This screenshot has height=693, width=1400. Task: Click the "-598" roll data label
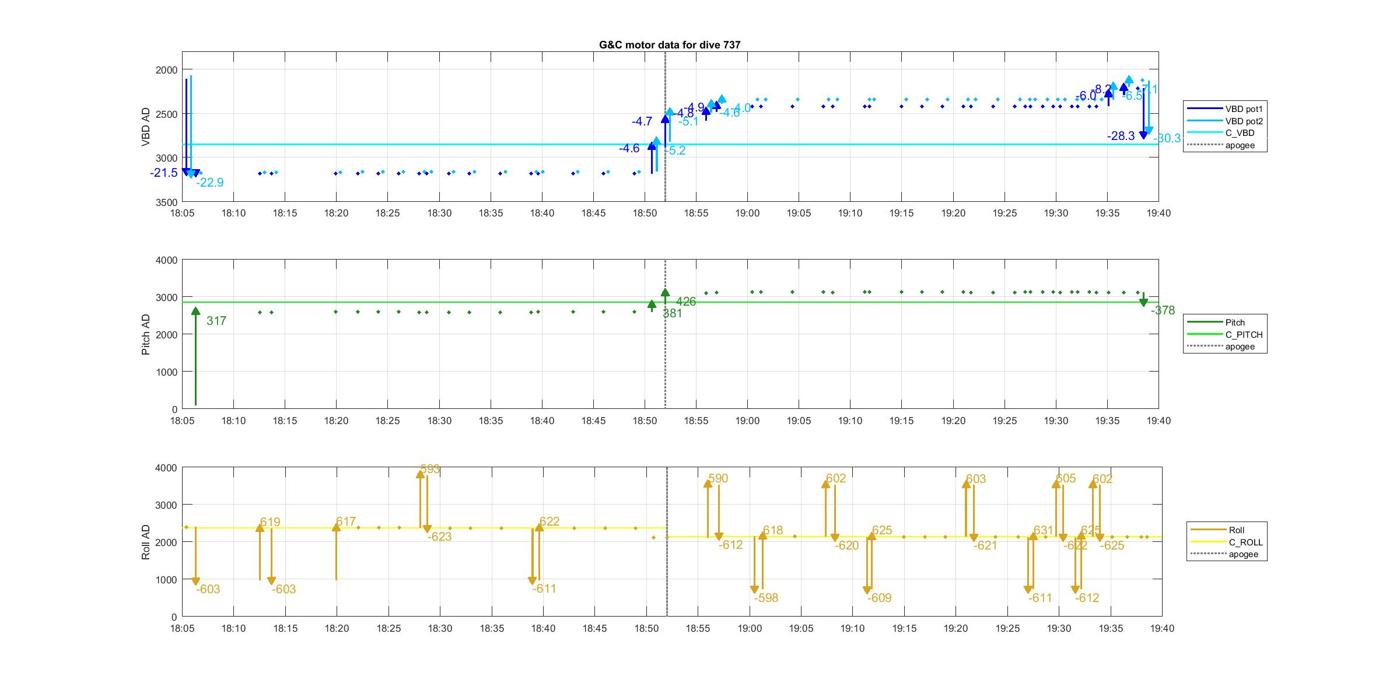pyautogui.click(x=766, y=598)
